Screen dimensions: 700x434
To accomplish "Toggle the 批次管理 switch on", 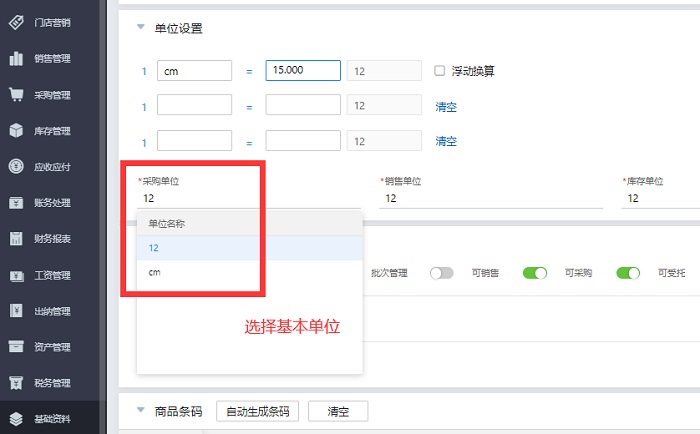I will click(x=441, y=272).
